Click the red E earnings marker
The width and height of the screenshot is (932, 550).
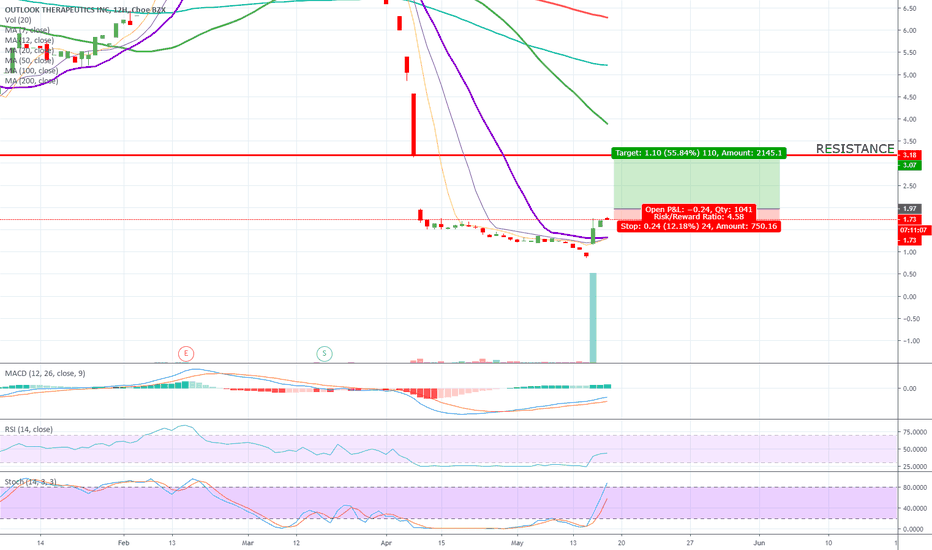tap(186, 354)
